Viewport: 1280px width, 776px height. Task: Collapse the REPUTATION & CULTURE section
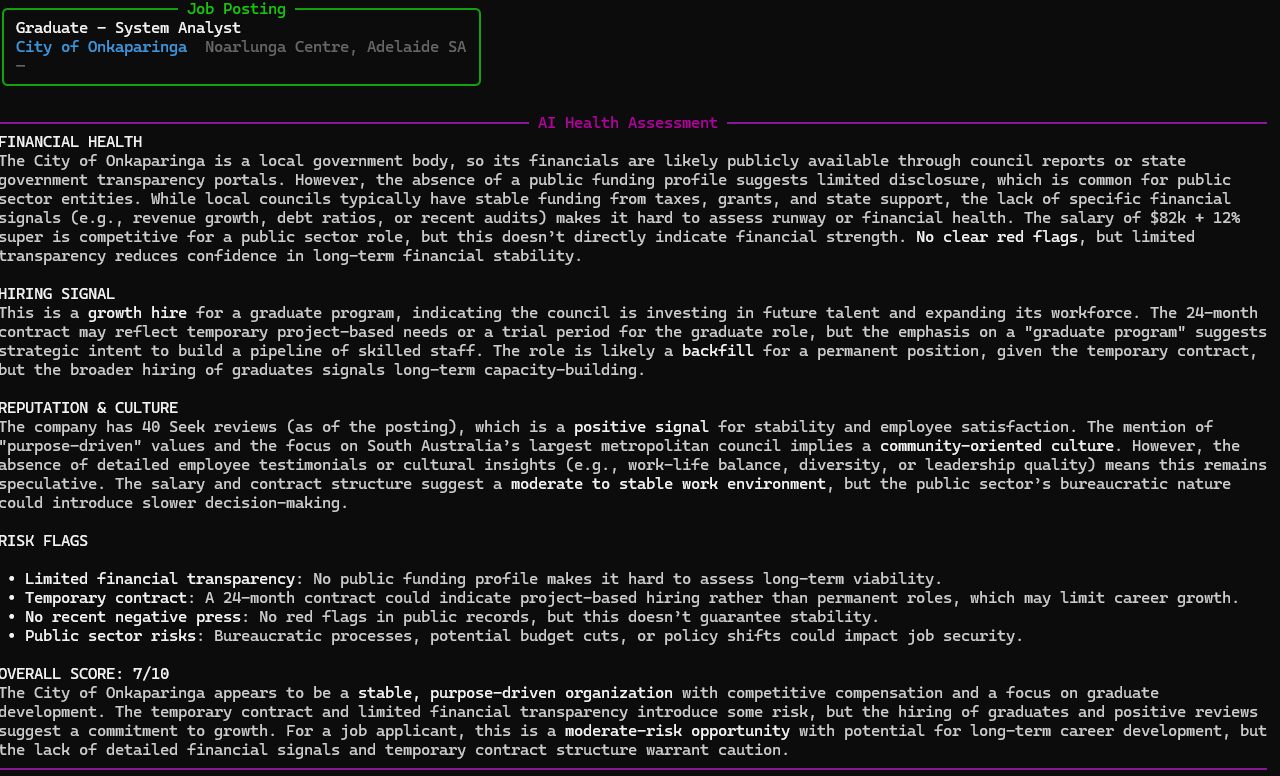(89, 407)
